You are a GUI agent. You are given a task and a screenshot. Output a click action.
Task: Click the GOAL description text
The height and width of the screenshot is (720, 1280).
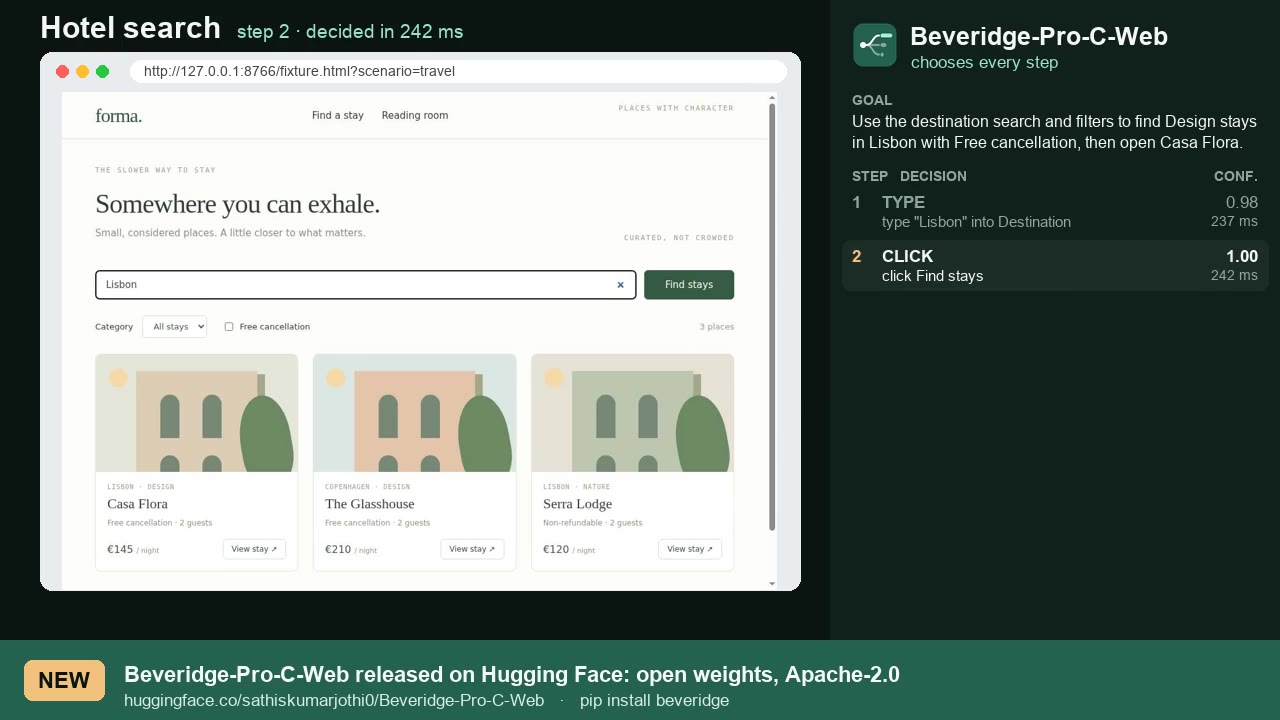1054,132
